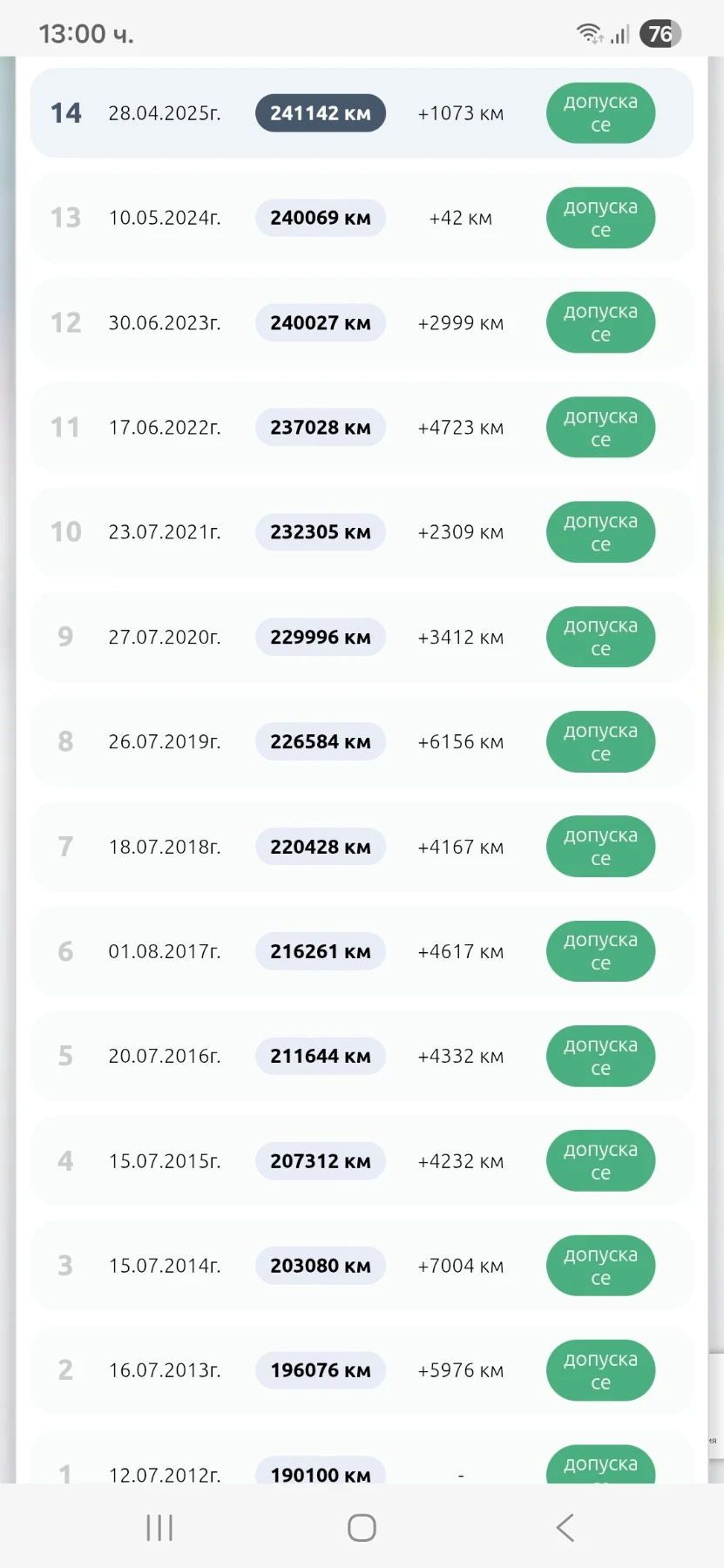Image resolution: width=724 pixels, height=1568 pixels.
Task: Tap the mobile signal strength icon
Action: pos(619,35)
